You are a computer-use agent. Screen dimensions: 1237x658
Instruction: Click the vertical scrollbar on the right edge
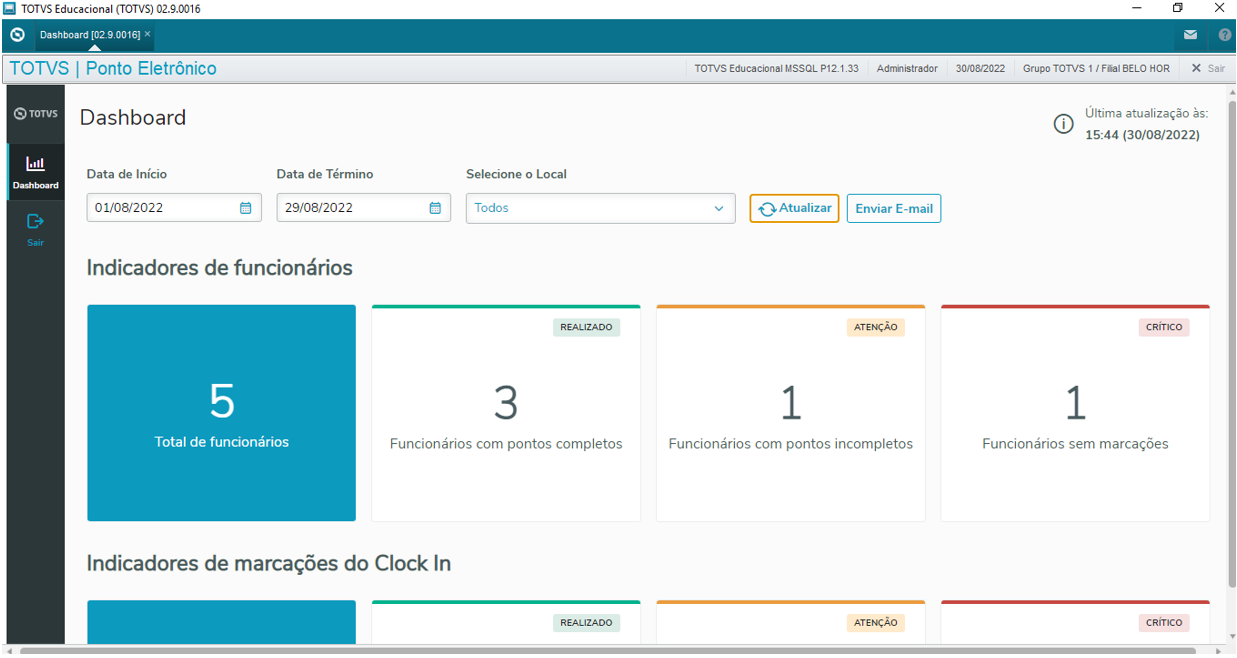tap(1231, 300)
